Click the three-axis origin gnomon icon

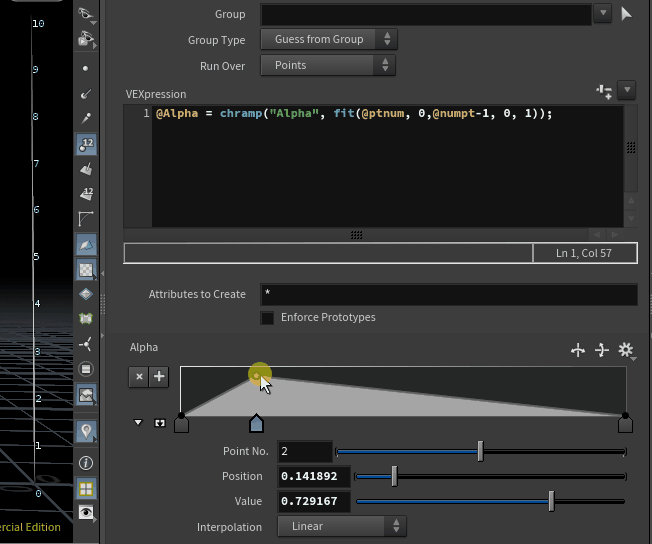point(86,344)
